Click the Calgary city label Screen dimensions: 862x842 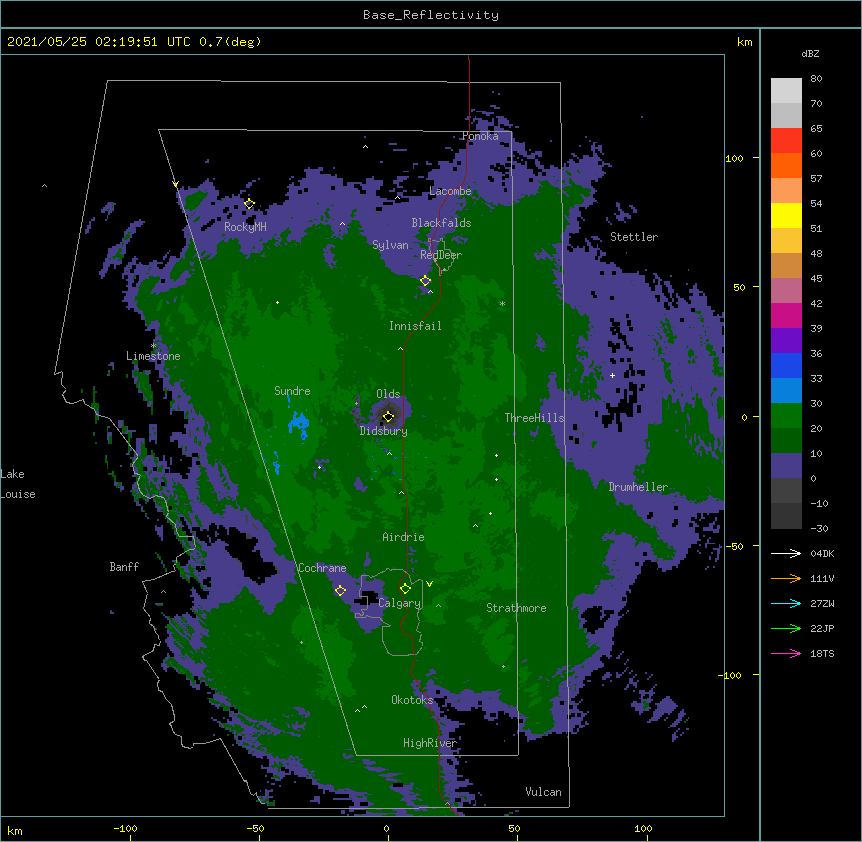coord(400,603)
